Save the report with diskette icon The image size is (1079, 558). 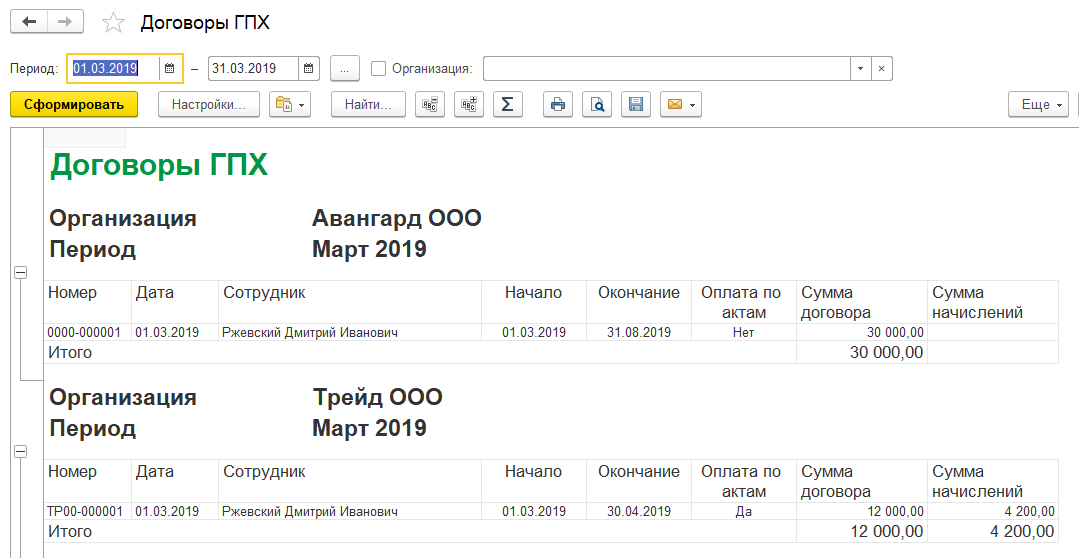635,104
